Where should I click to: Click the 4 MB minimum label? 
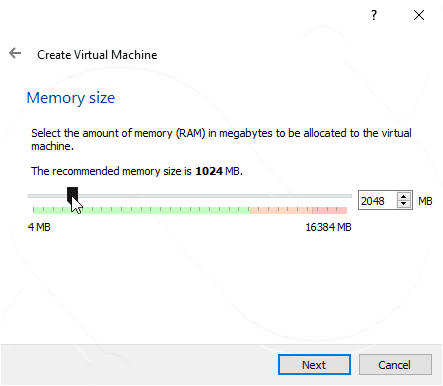(x=39, y=227)
